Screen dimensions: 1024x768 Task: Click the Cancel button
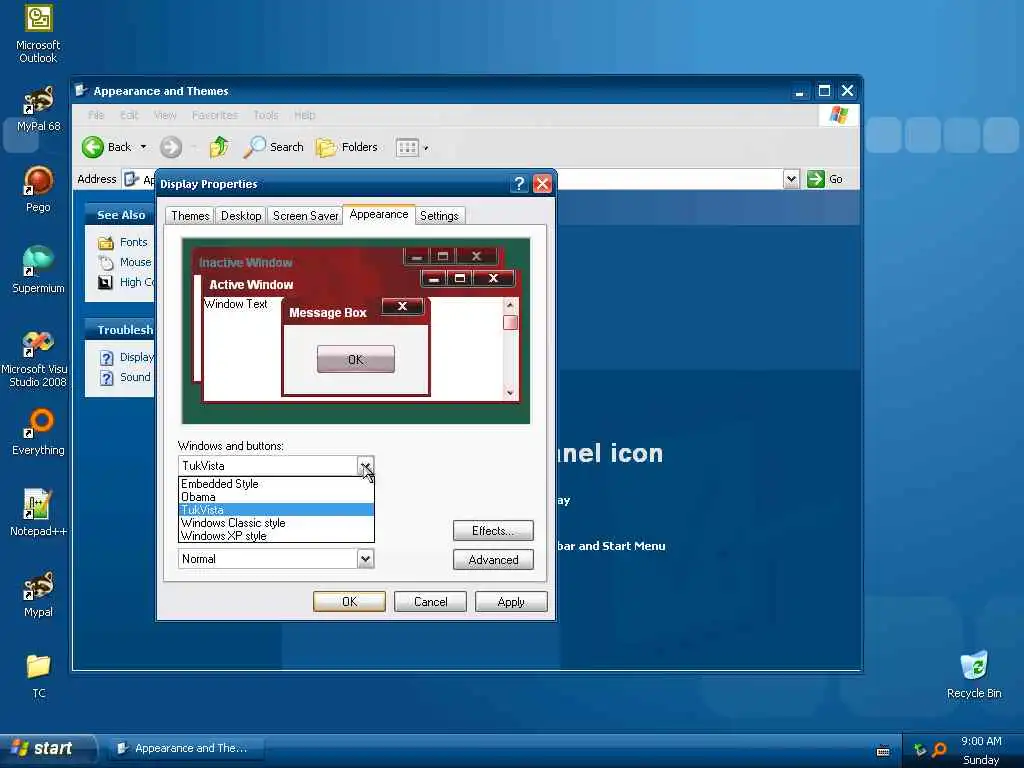(430, 601)
